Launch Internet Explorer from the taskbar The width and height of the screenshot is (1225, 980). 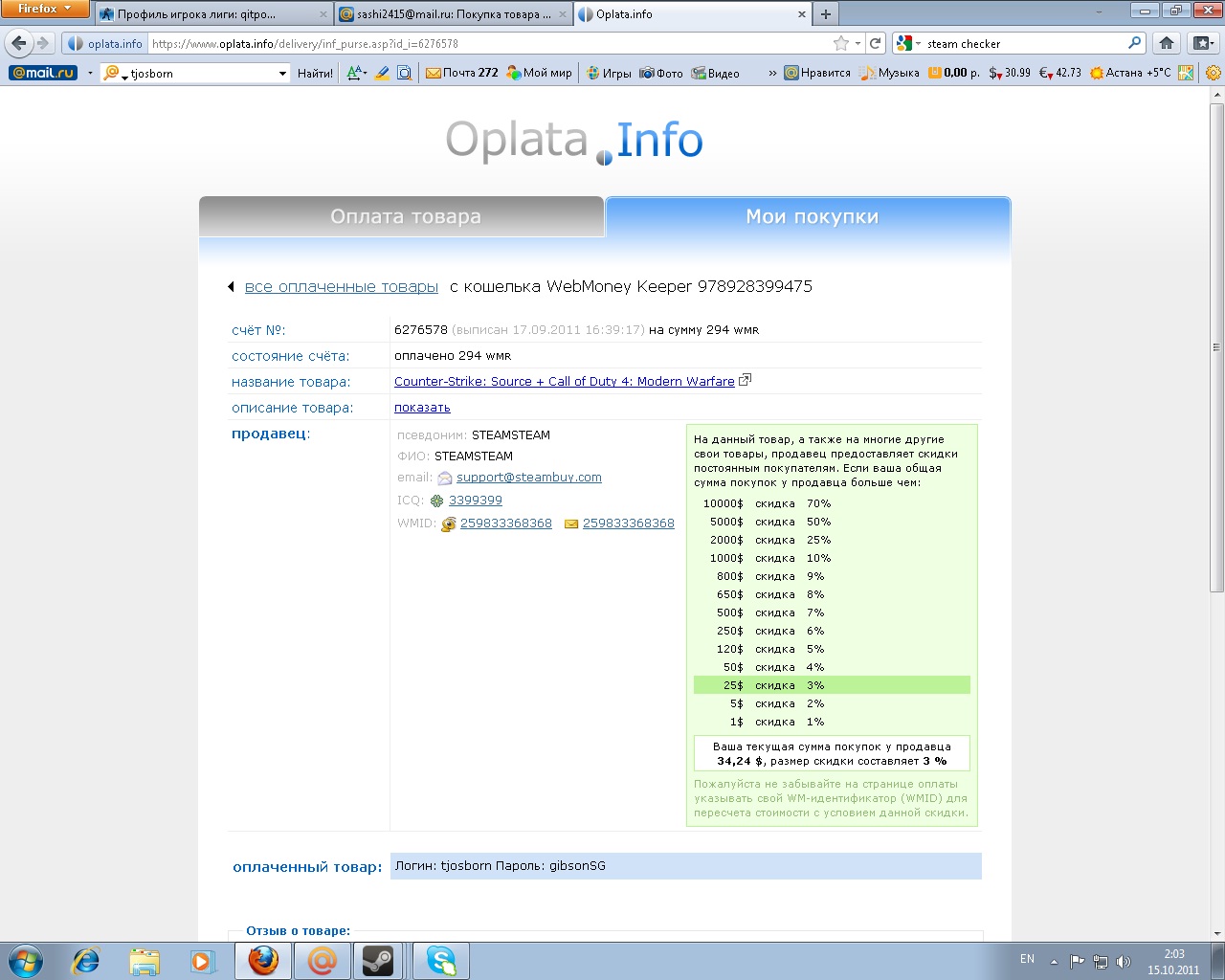[86, 961]
